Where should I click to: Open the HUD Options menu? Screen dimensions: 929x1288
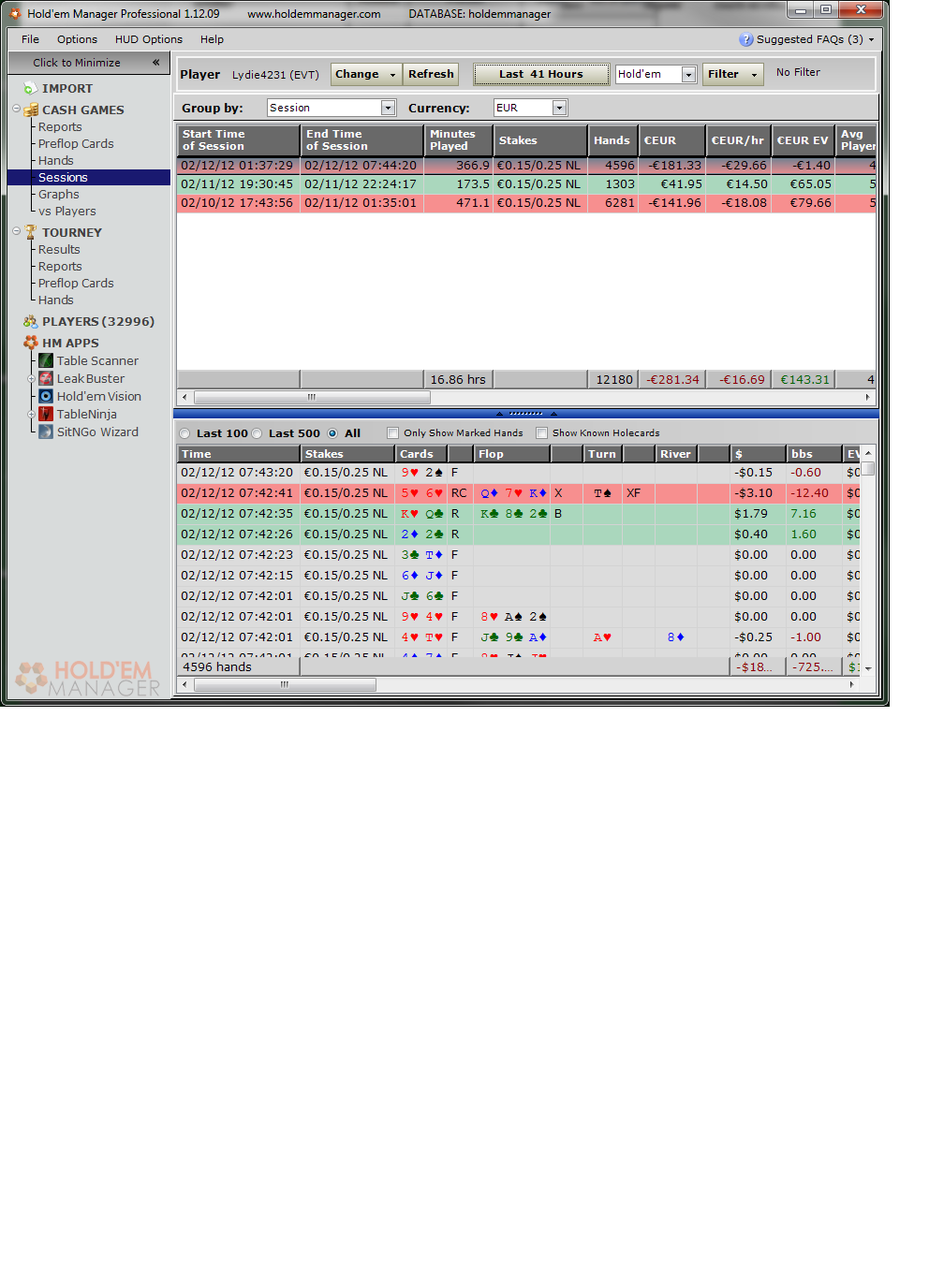click(x=149, y=39)
